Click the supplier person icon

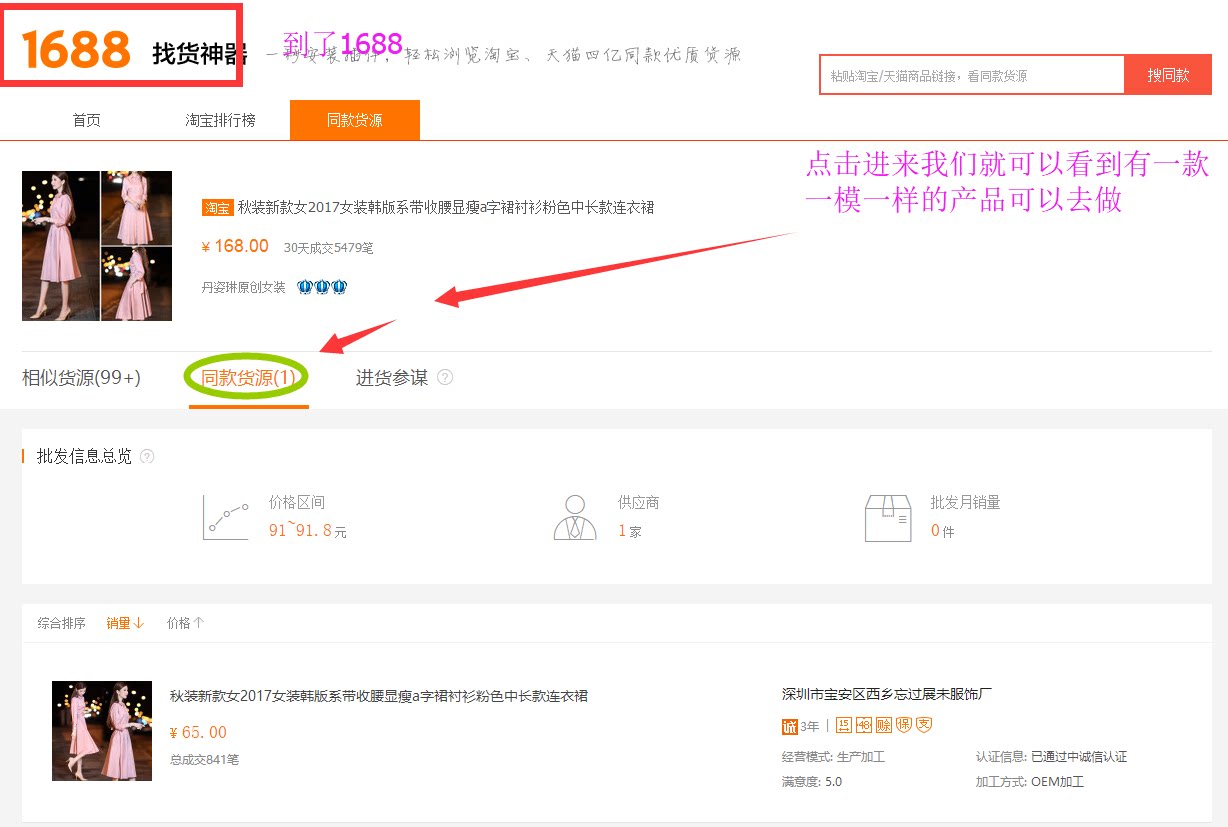coord(575,517)
